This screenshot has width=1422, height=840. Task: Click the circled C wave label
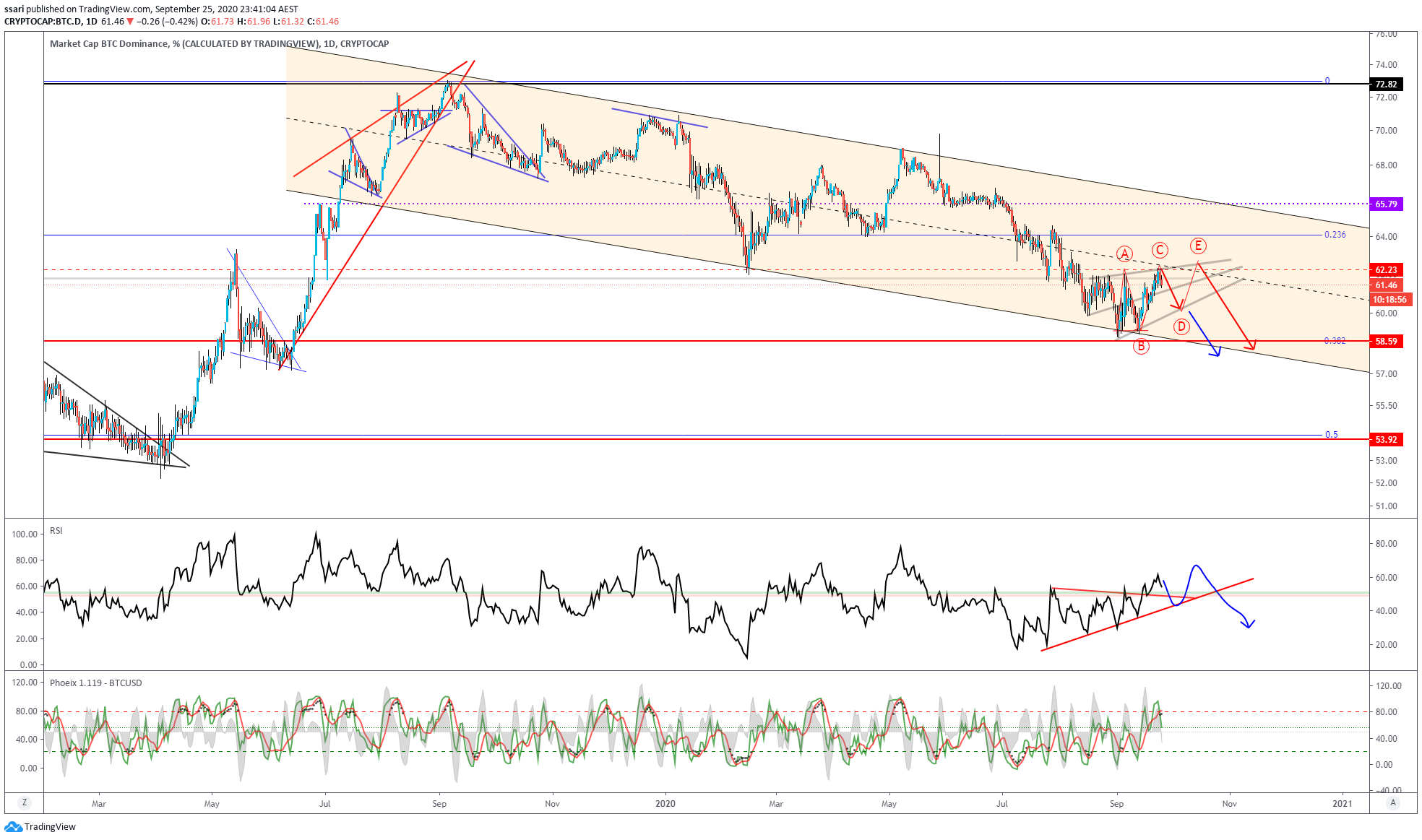[x=1160, y=251]
